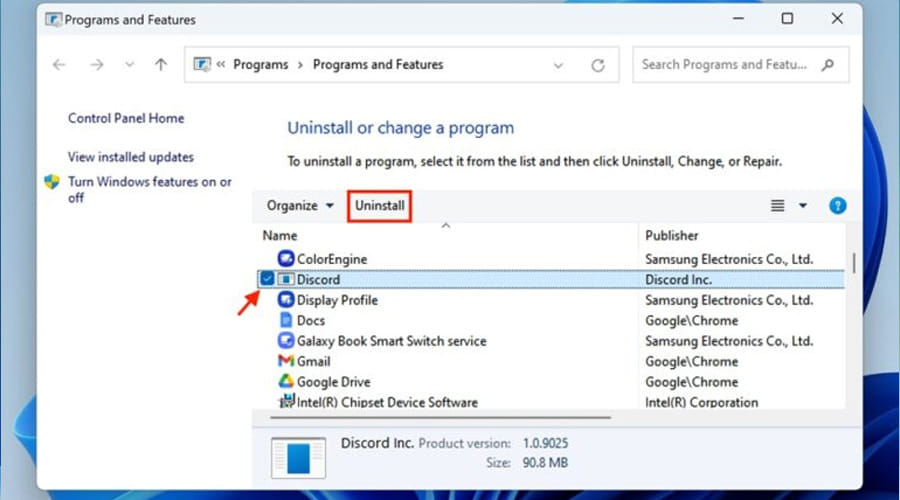Open View installed updates link

pos(131,157)
